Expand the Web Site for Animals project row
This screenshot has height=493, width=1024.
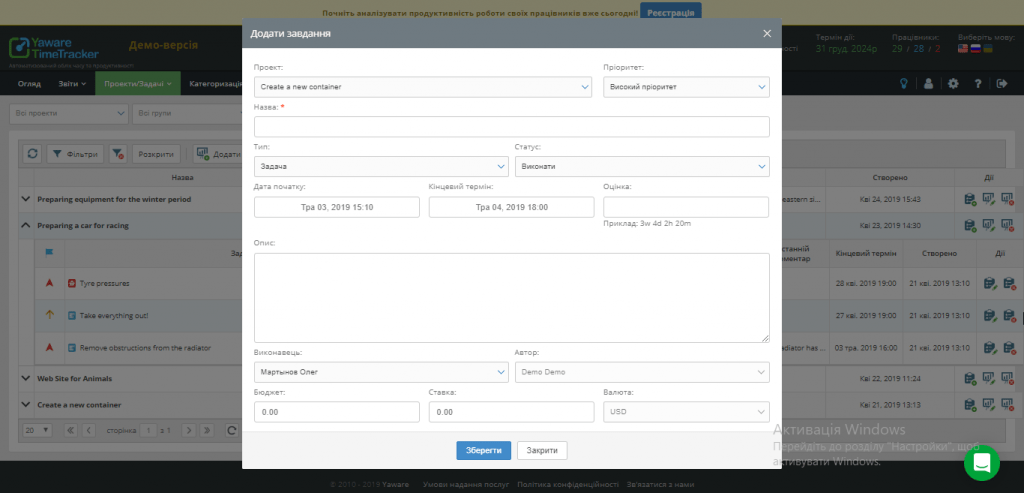(25, 379)
